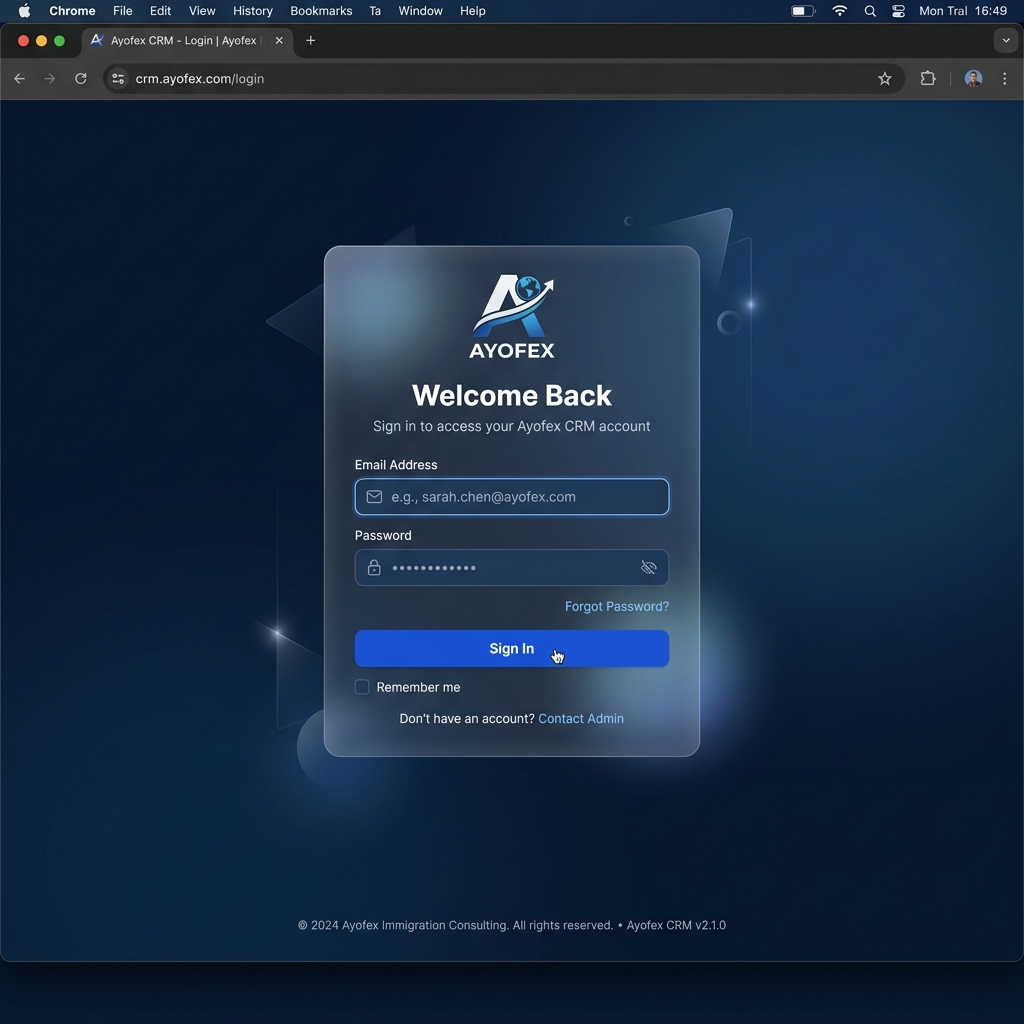Open the Help menu
1024x1024 pixels.
[473, 11]
